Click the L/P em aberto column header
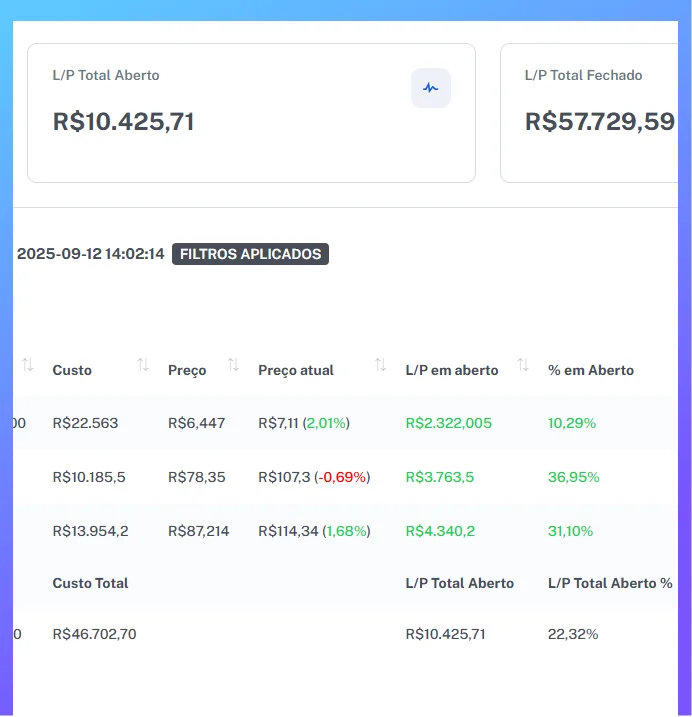This screenshot has width=692, height=717. coord(452,370)
